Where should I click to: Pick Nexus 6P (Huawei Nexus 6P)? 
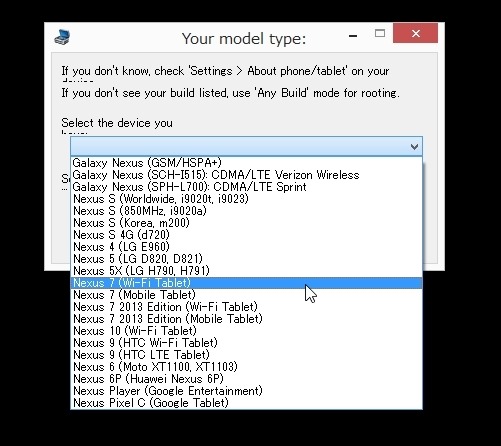[x=246, y=379]
